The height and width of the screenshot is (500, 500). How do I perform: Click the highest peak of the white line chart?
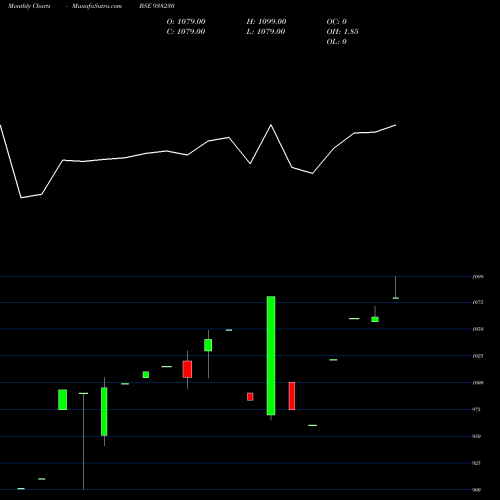point(271,125)
